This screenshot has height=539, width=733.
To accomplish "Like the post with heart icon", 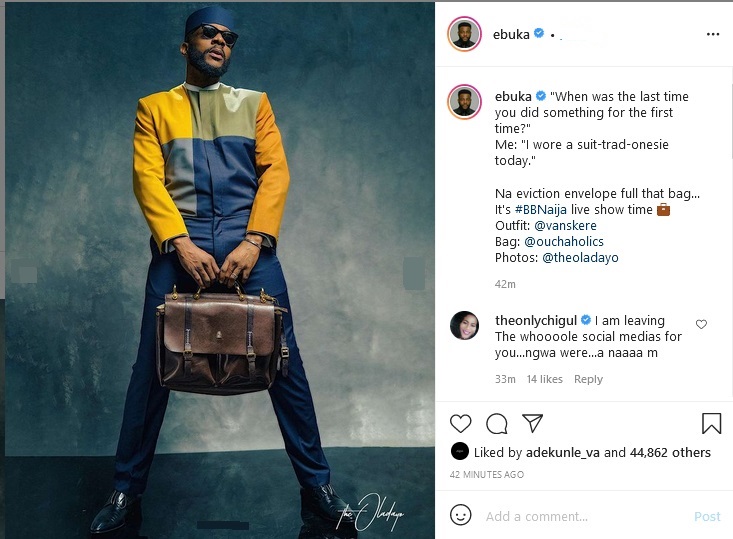I will tap(460, 424).
